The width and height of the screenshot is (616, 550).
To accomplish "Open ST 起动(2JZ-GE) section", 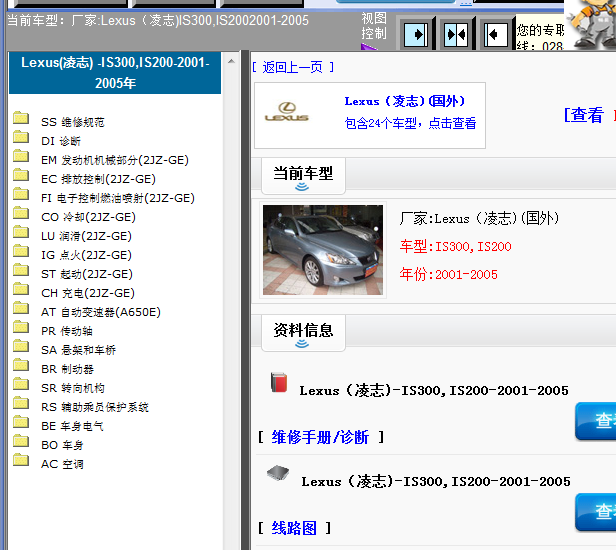I will tap(87, 274).
